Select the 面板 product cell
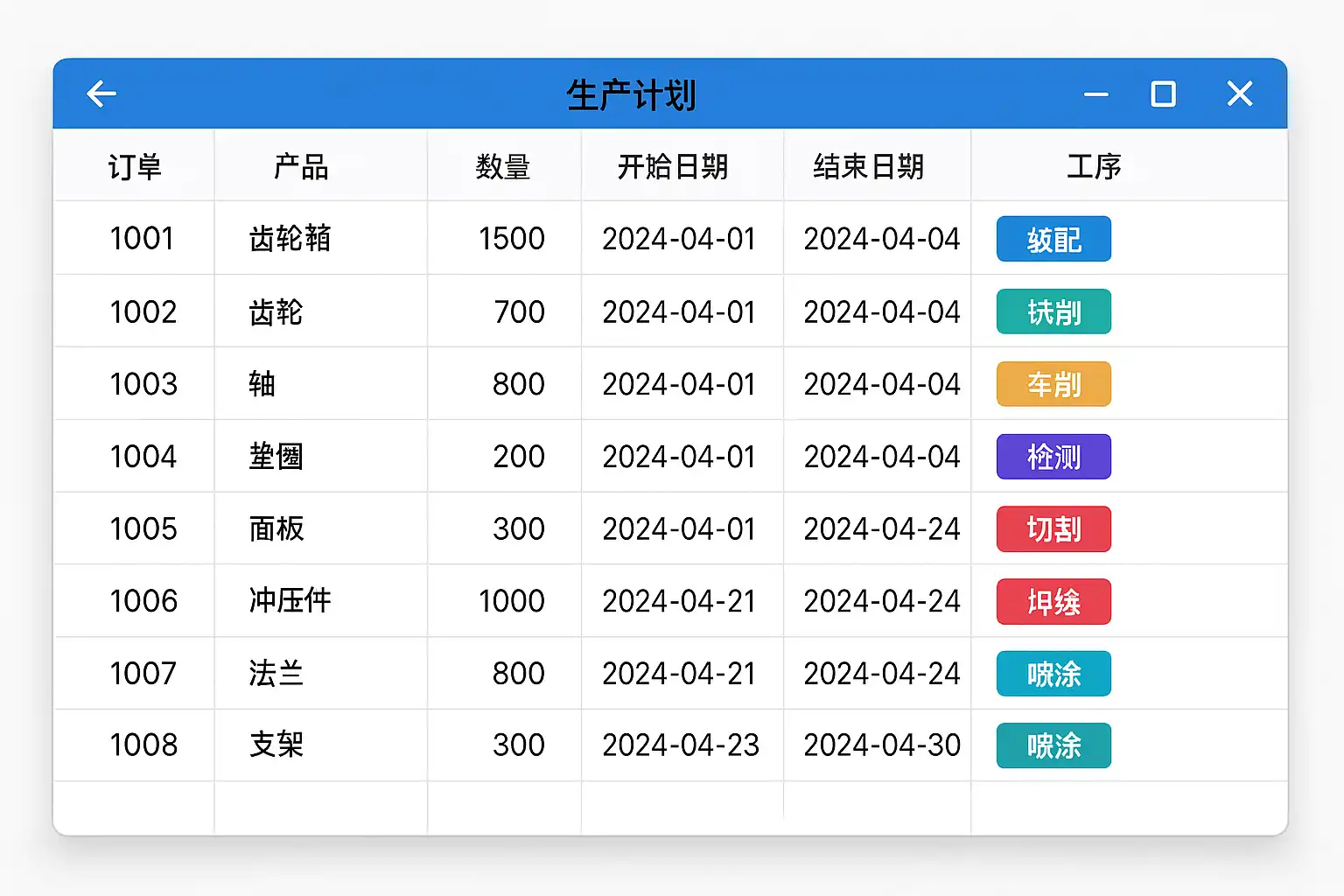The image size is (1344, 896). pyautogui.click(x=276, y=529)
